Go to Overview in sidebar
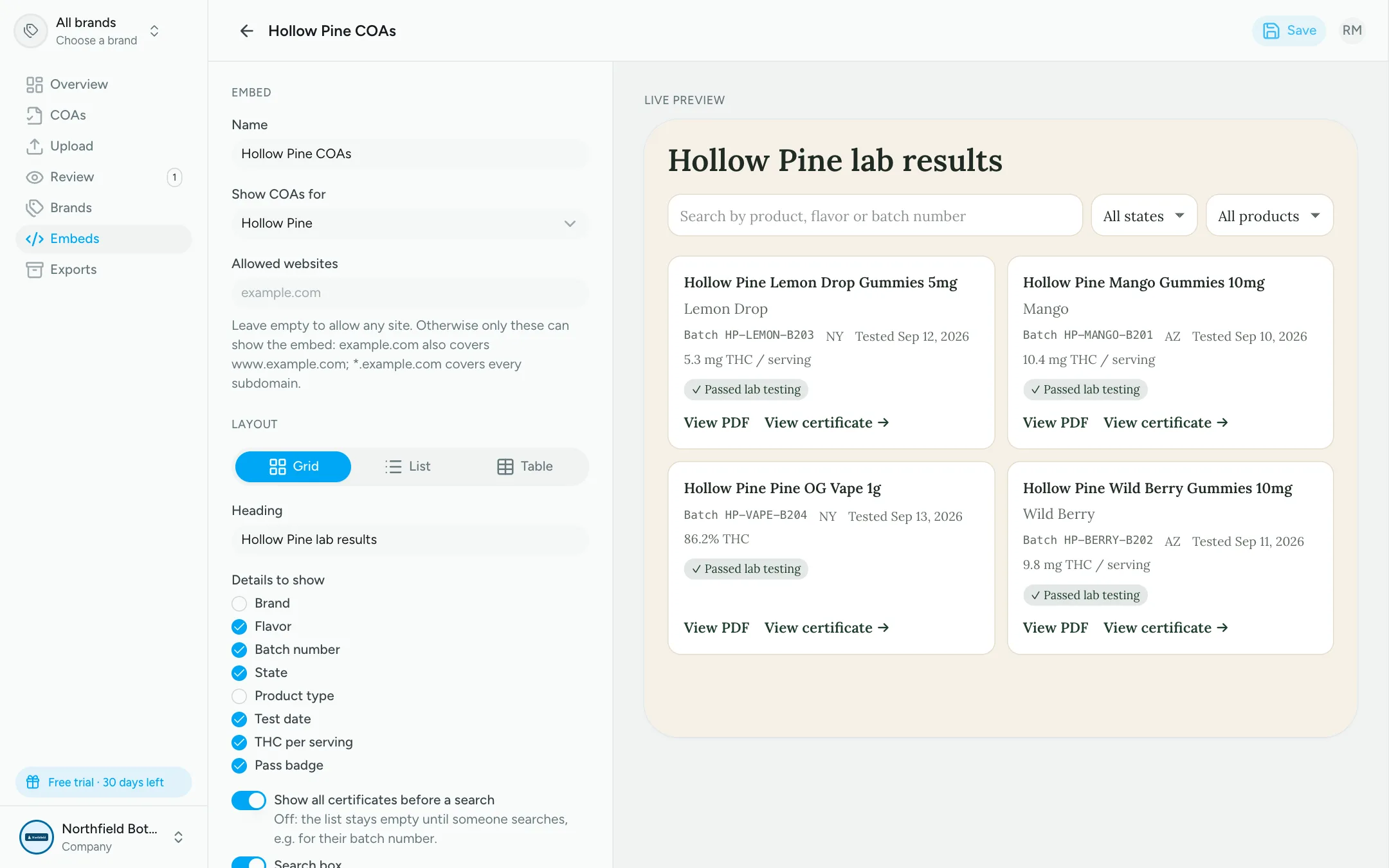 103,84
